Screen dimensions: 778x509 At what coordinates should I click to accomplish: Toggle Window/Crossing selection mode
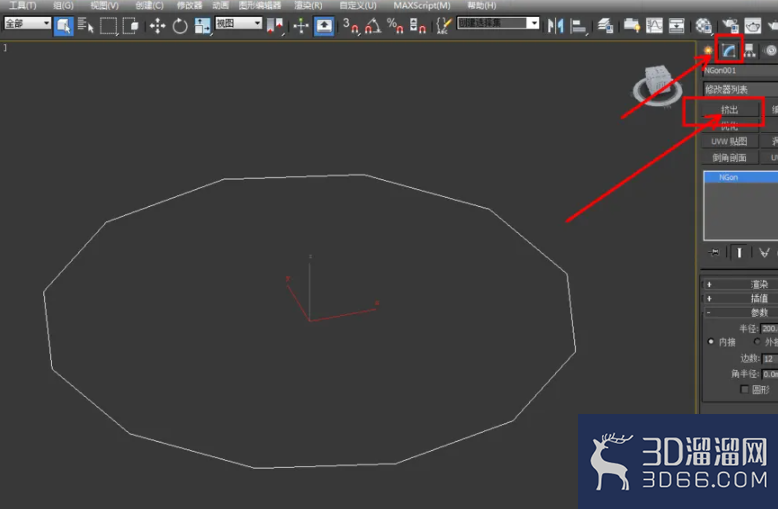(130, 25)
